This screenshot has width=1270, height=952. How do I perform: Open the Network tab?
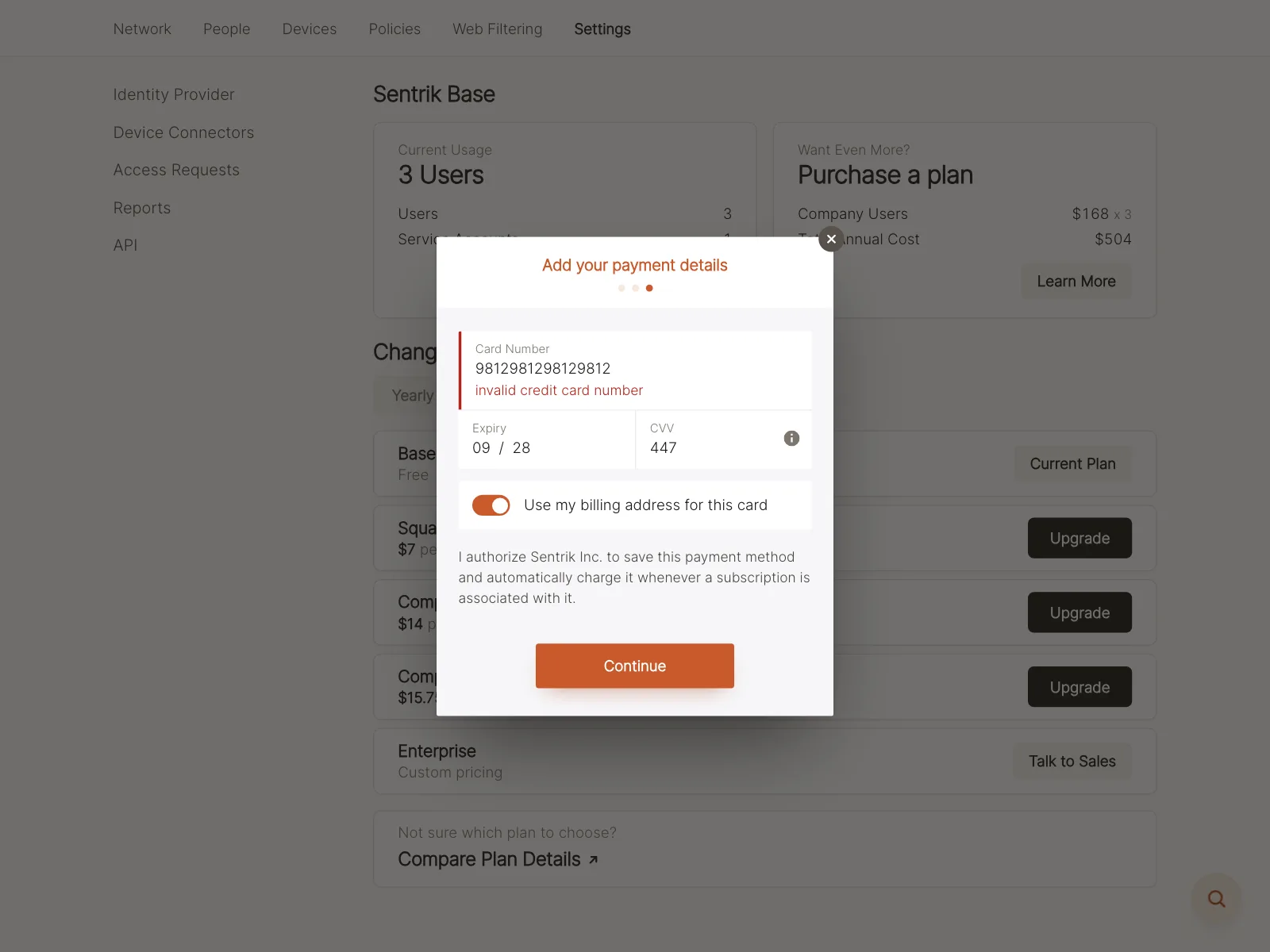pyautogui.click(x=142, y=29)
